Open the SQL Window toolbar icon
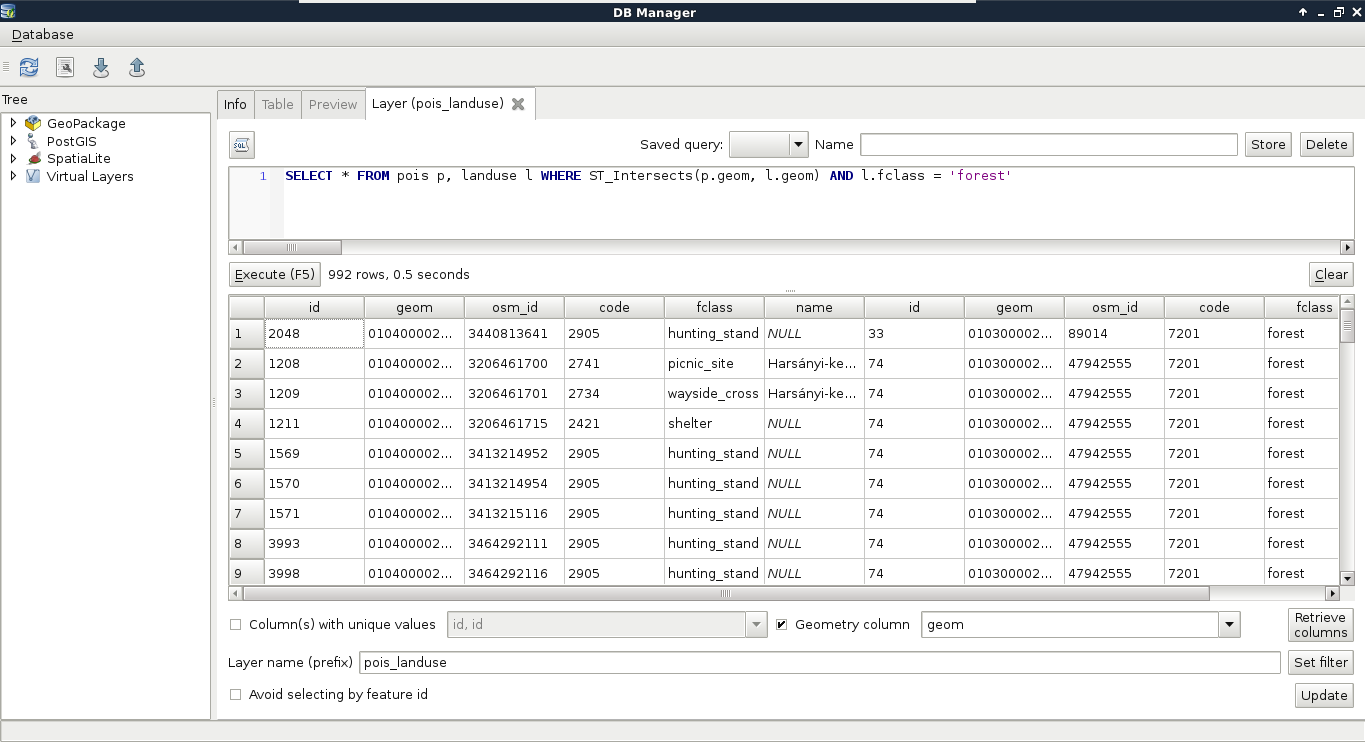 point(65,67)
